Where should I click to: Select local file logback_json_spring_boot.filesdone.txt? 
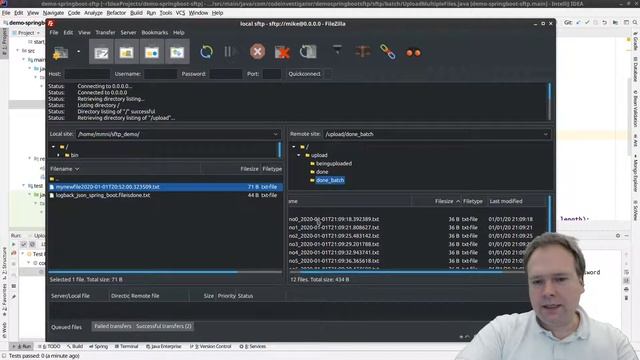click(165, 195)
